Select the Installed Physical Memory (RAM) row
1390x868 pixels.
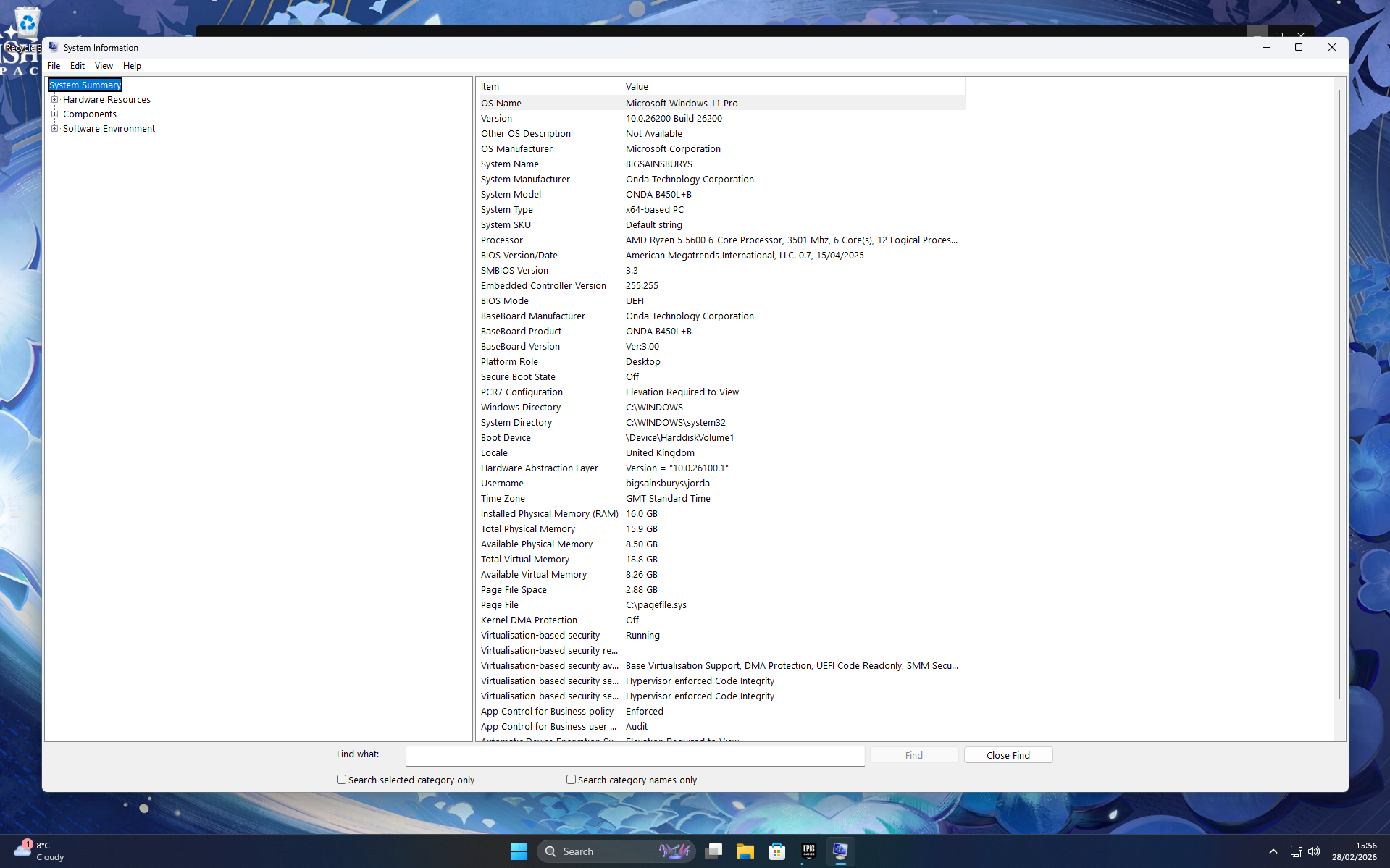[x=721, y=514]
